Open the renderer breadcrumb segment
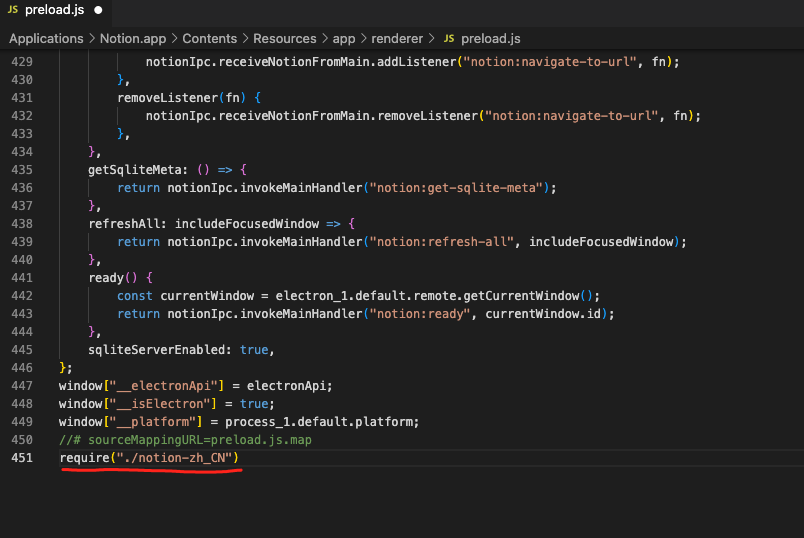Screen dimensions: 804x538 pos(397,39)
